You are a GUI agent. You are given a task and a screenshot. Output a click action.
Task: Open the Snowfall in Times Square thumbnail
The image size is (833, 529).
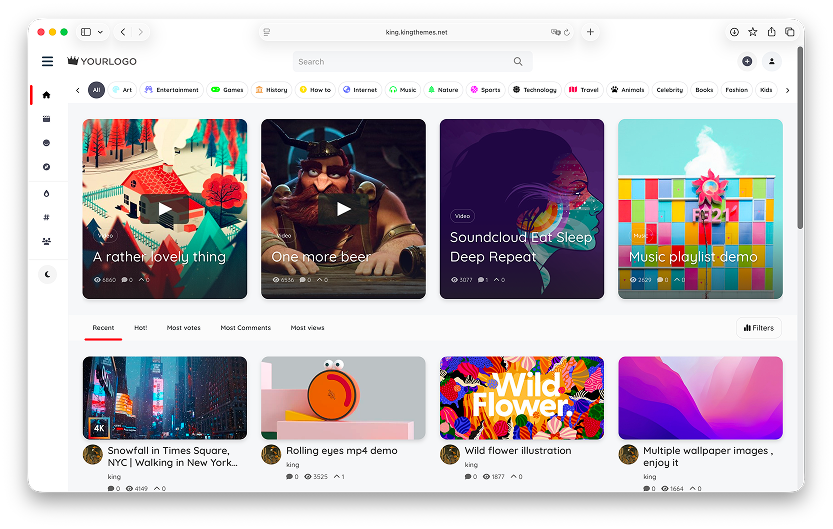[165, 398]
